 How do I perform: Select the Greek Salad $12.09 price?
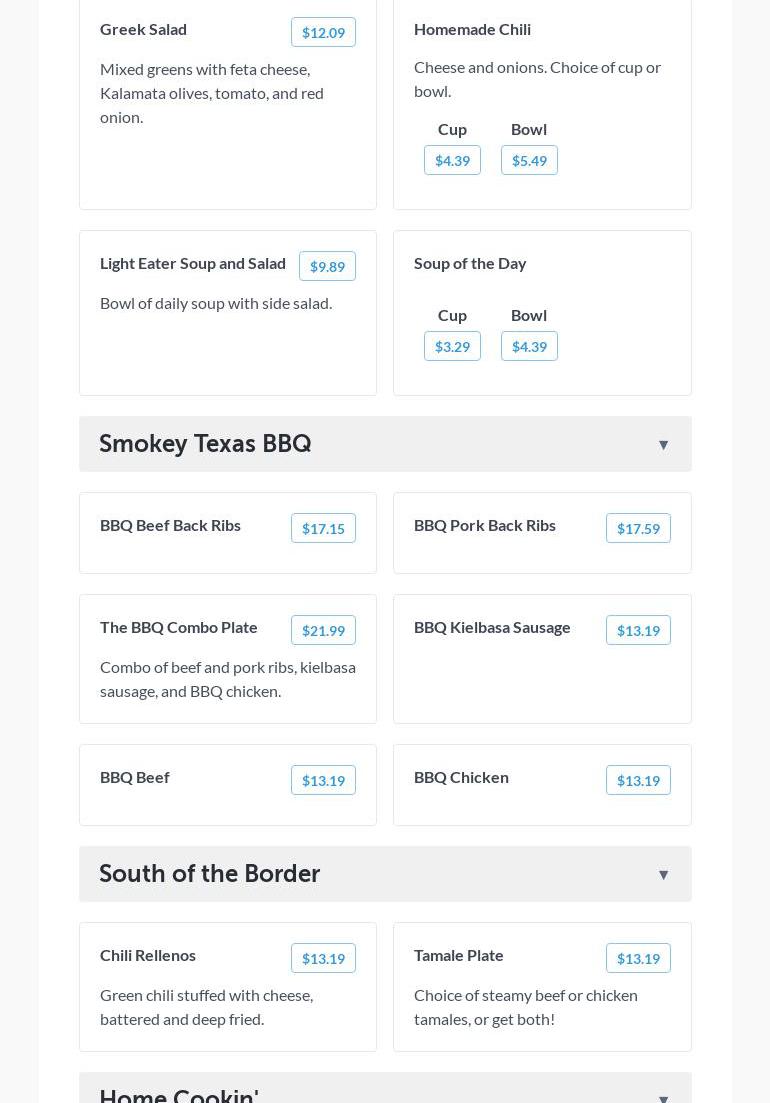coord(323,33)
